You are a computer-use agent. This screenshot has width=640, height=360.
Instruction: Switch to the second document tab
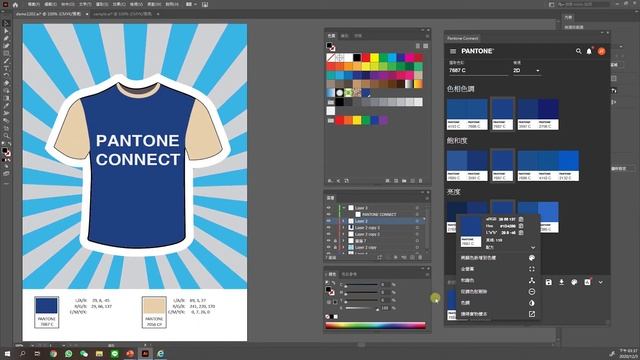pyautogui.click(x=122, y=14)
